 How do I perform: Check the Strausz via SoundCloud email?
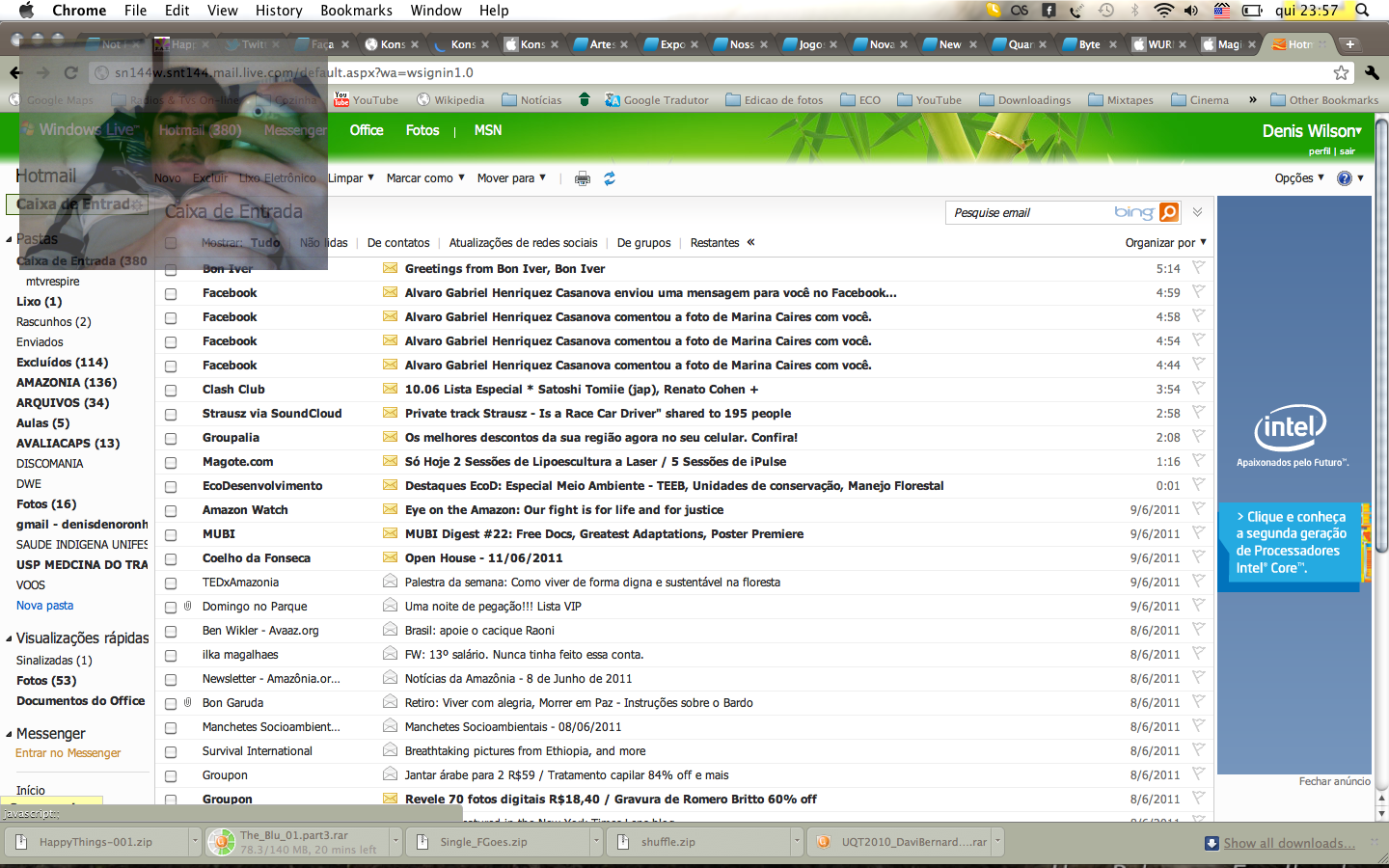[171, 415]
